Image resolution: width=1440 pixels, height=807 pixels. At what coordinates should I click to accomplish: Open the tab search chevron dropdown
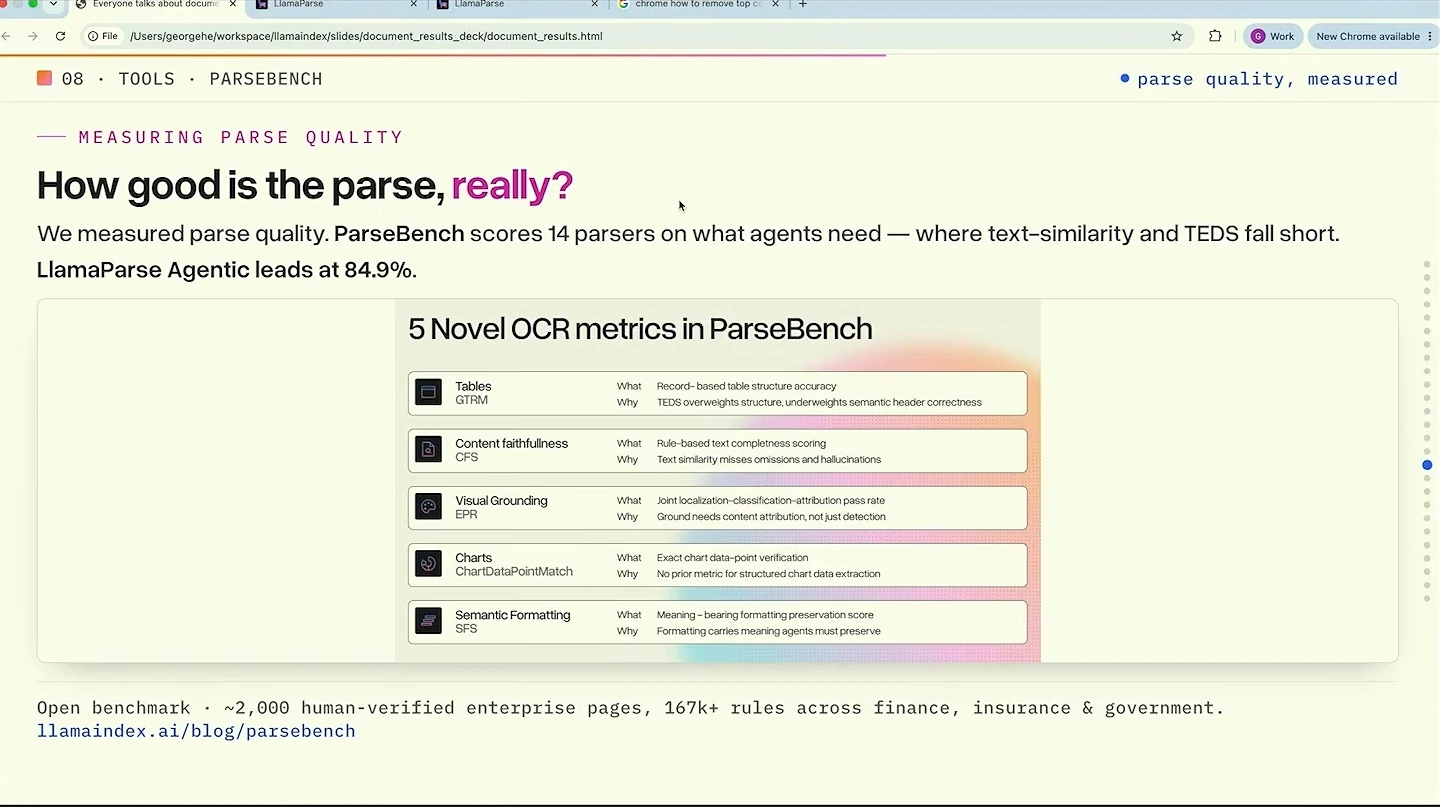(53, 4)
